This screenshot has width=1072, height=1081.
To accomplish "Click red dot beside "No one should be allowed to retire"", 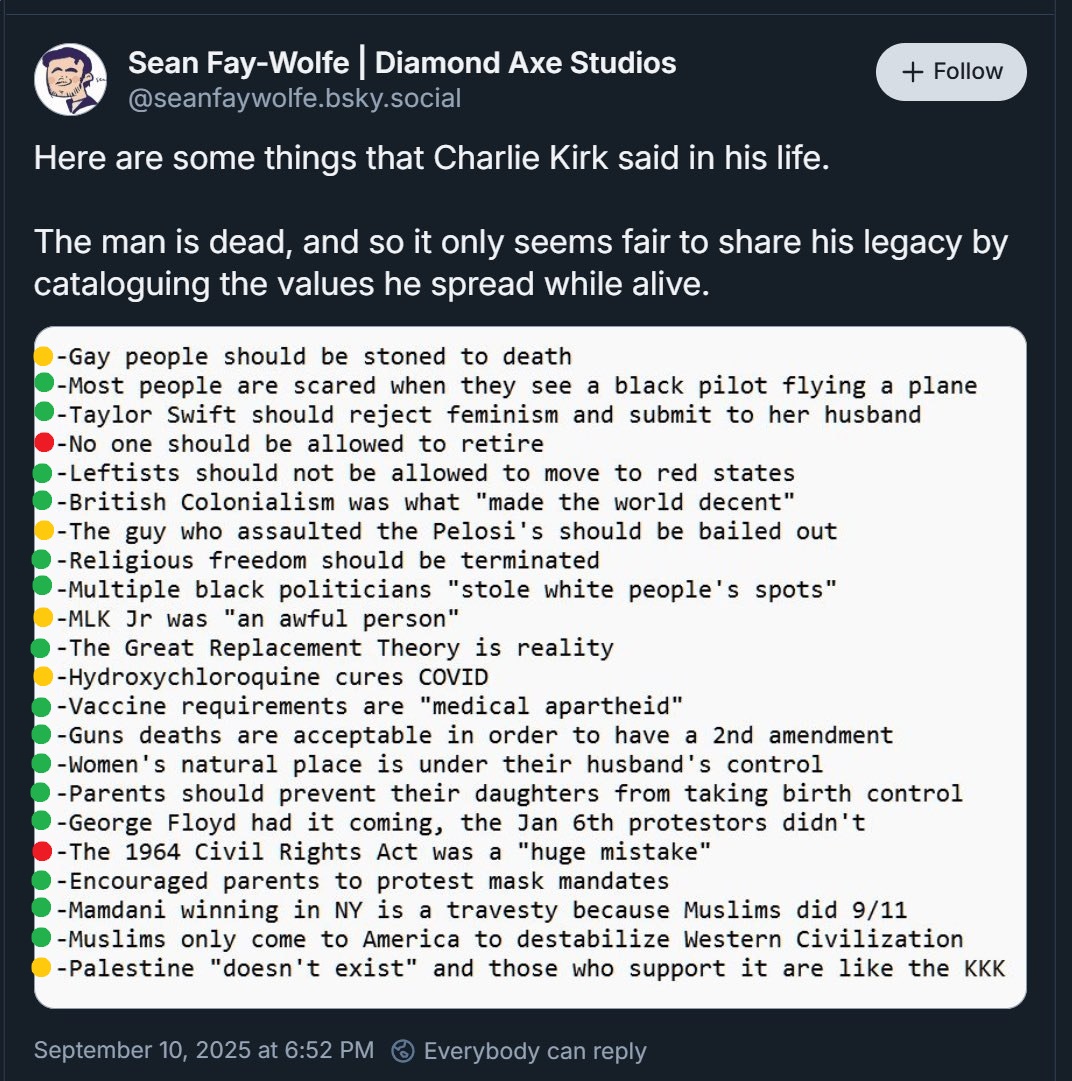I will click(43, 443).
